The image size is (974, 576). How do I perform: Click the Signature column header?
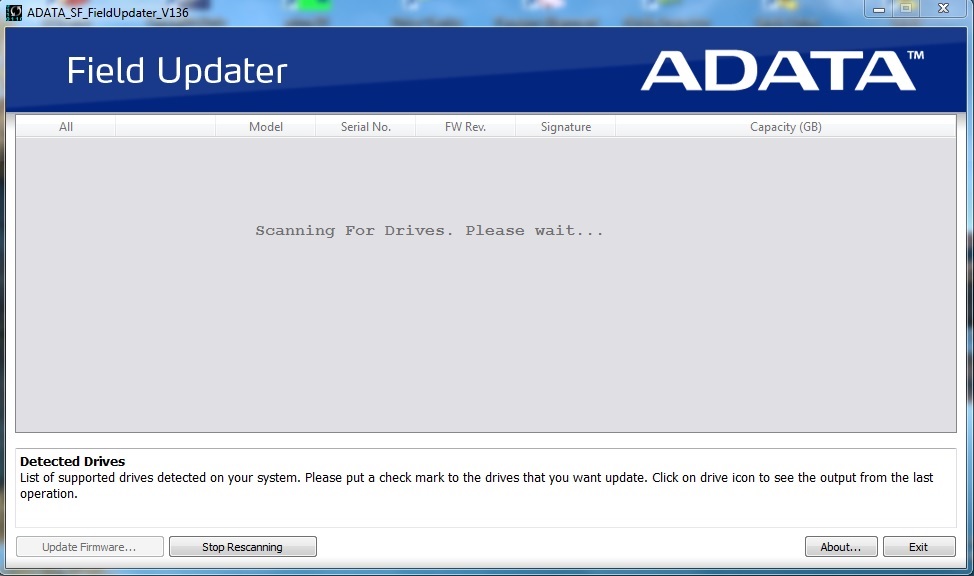[565, 127]
